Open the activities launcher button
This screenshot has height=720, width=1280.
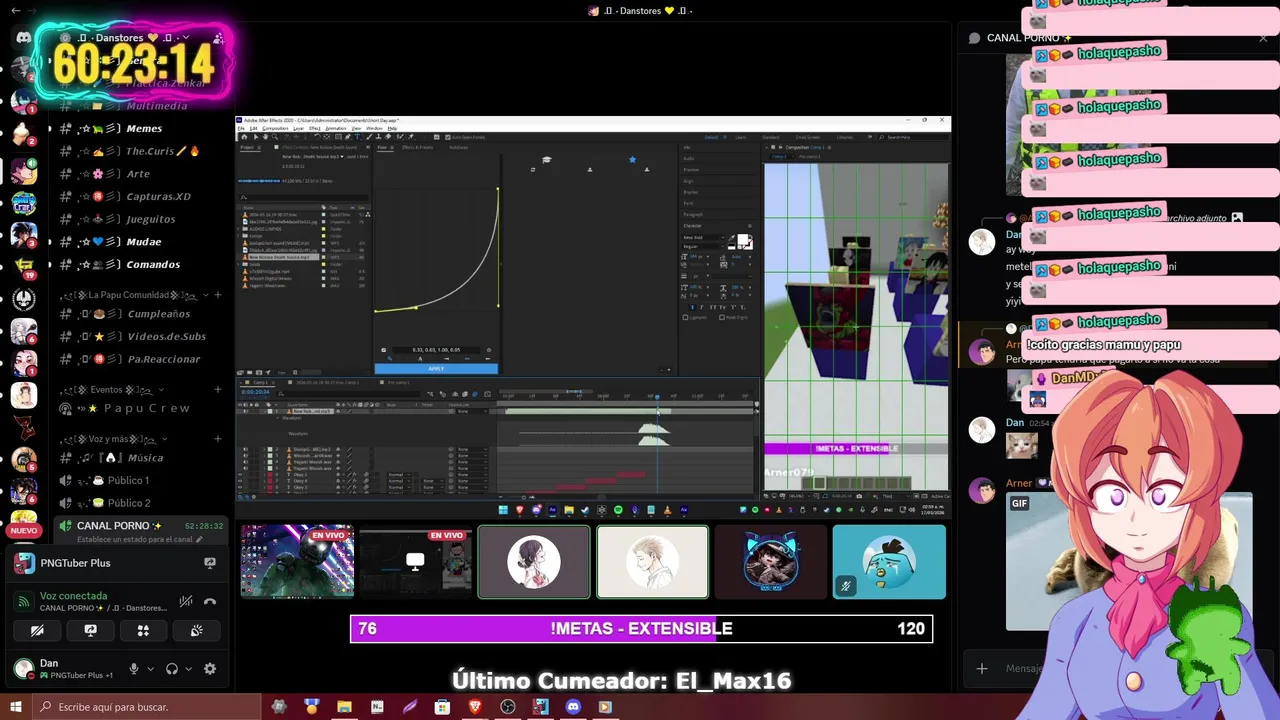point(143,631)
